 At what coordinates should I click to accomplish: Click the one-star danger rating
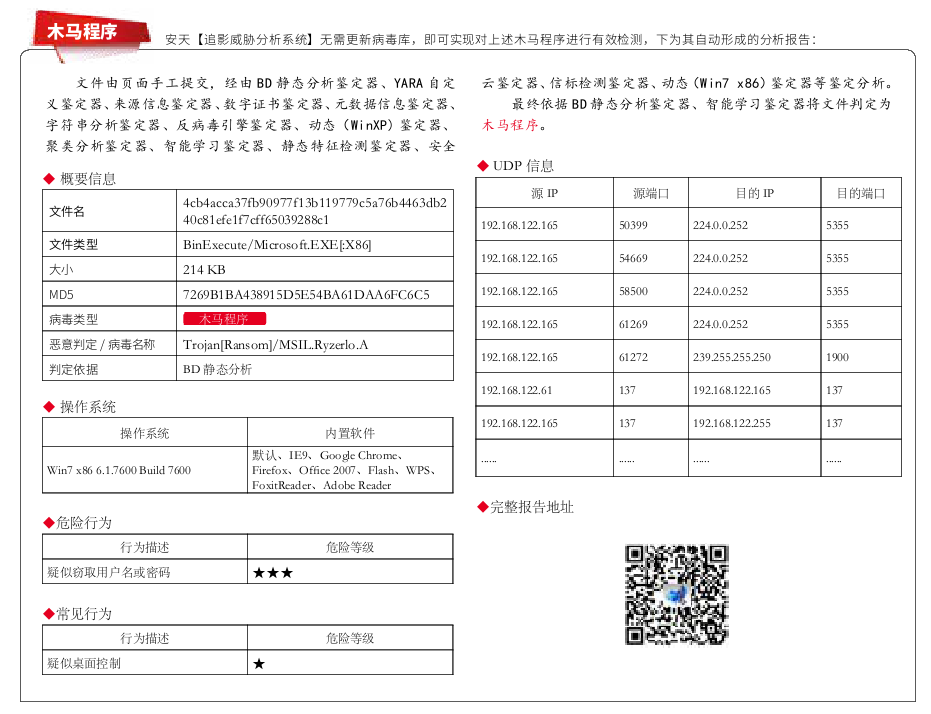[x=259, y=664]
